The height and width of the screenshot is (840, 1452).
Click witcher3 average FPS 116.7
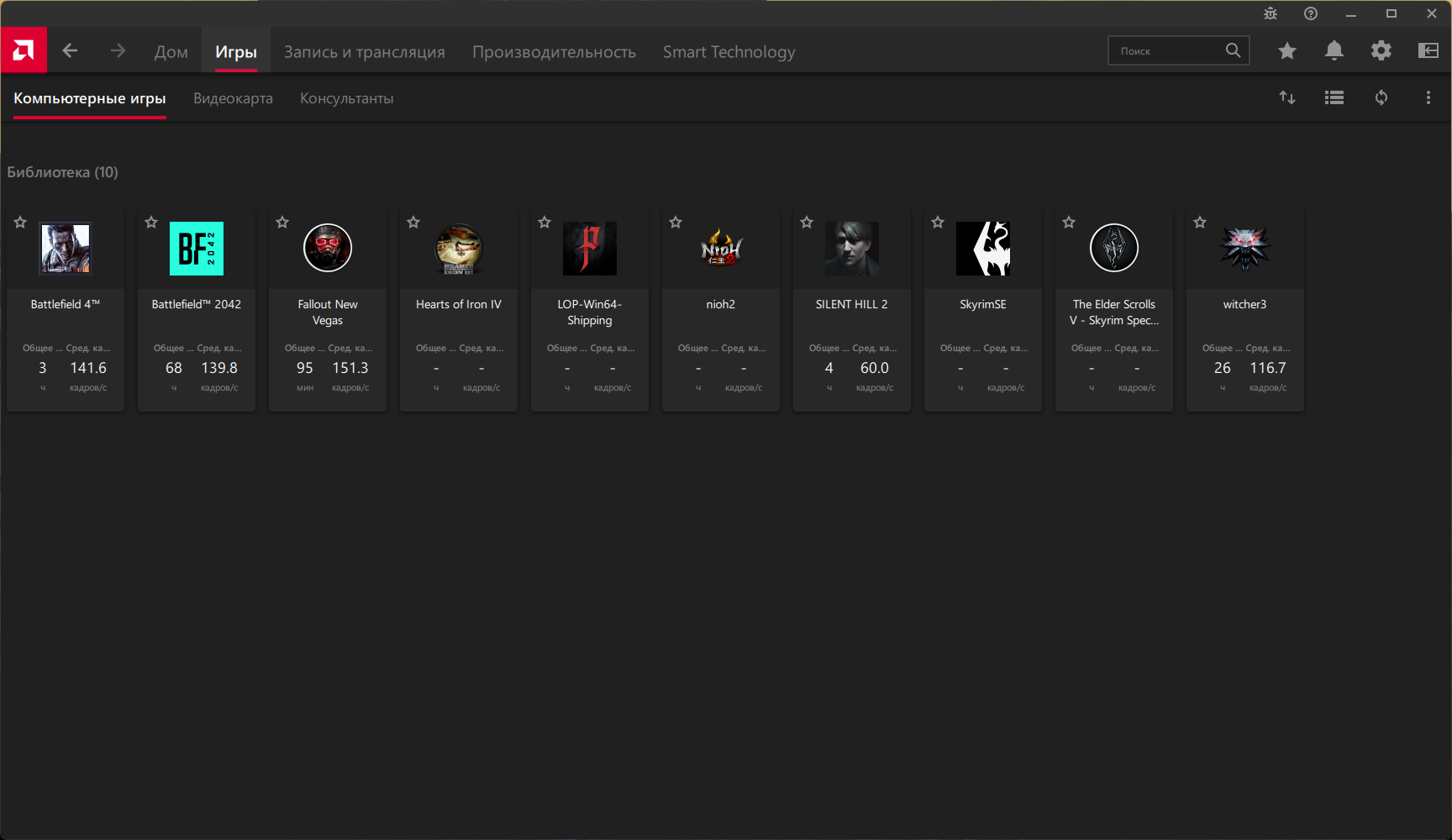point(1268,368)
